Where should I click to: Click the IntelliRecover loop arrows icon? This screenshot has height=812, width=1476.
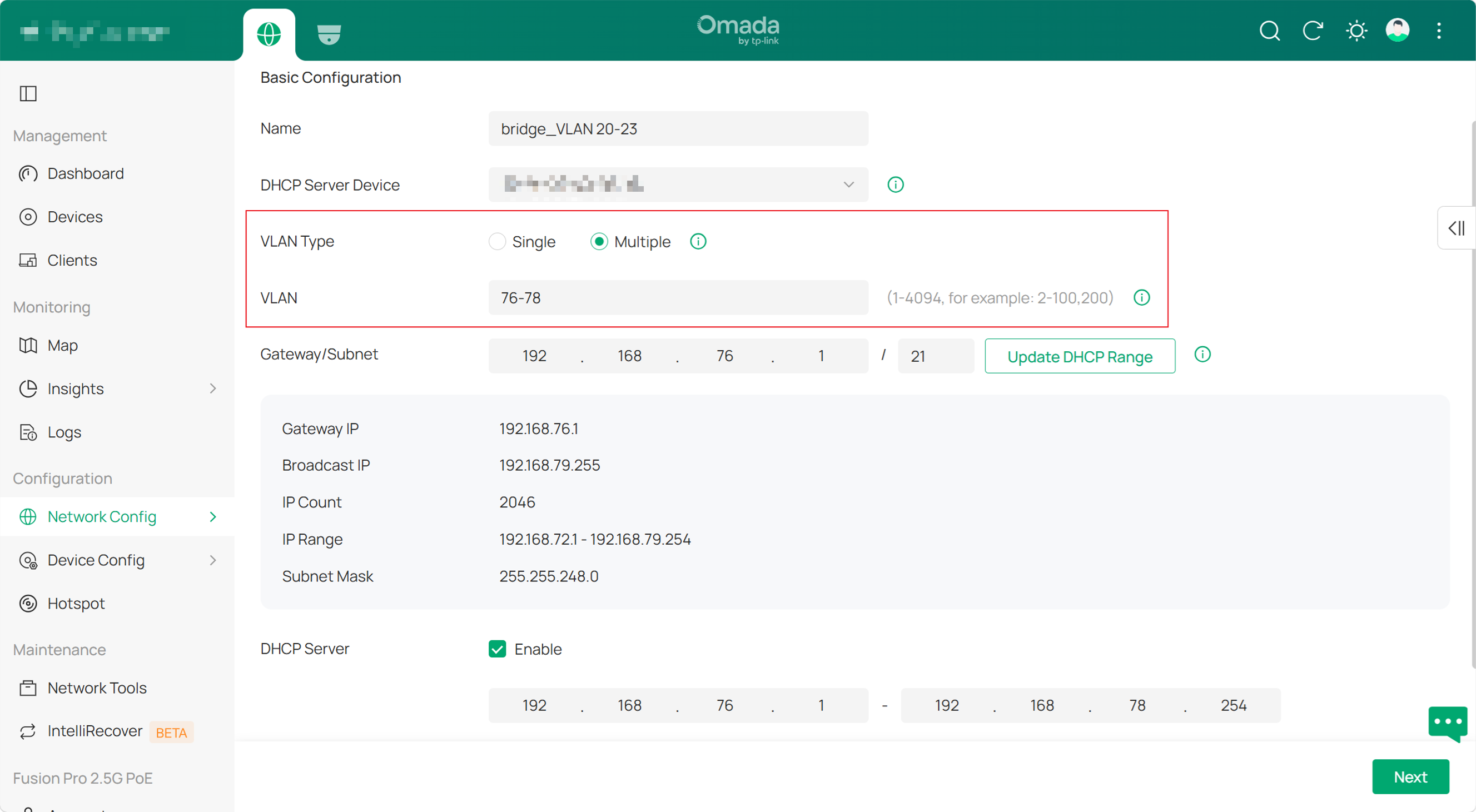pos(28,731)
